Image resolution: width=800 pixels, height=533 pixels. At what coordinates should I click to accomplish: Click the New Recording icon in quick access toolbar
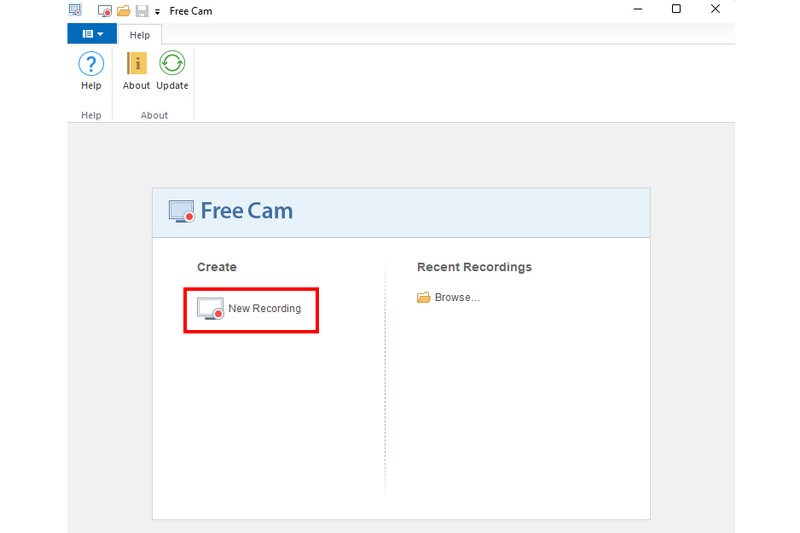point(105,11)
